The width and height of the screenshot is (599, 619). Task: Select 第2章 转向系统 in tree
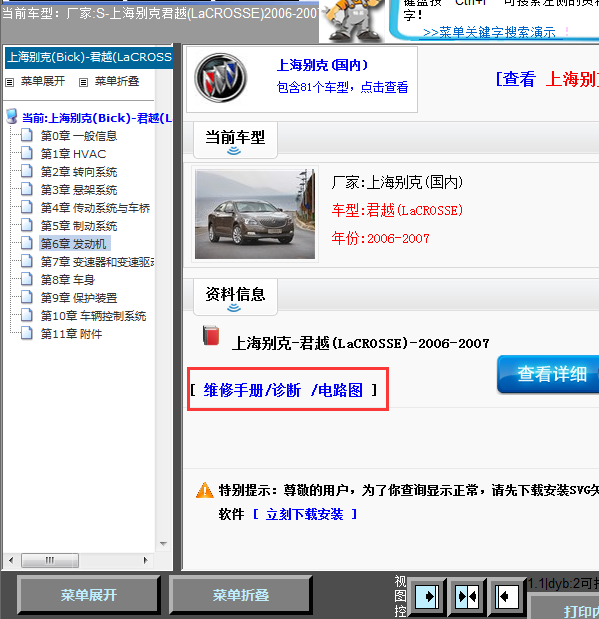pos(79,172)
